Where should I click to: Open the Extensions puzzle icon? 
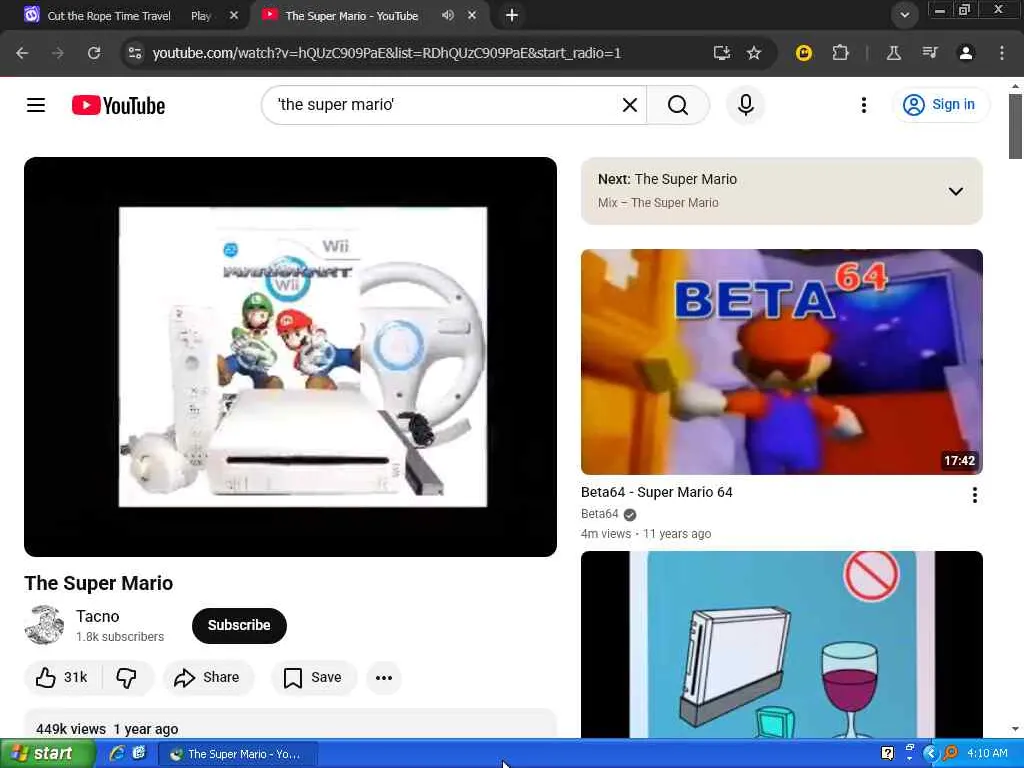840,53
